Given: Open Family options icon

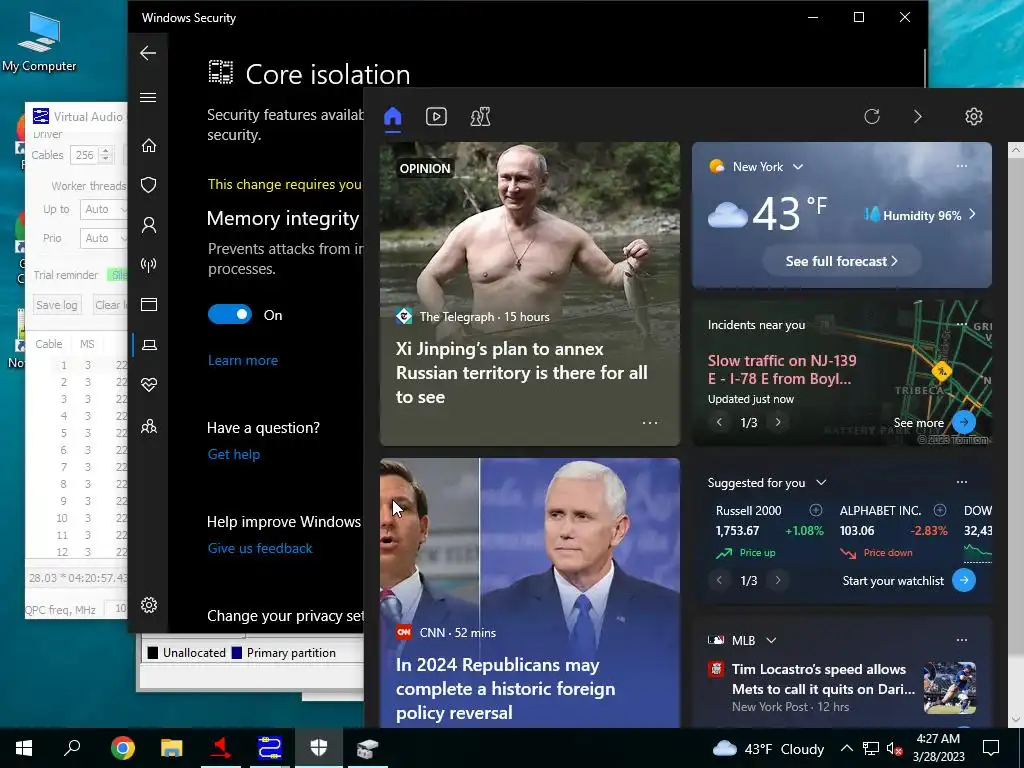Looking at the screenshot, I should [149, 426].
